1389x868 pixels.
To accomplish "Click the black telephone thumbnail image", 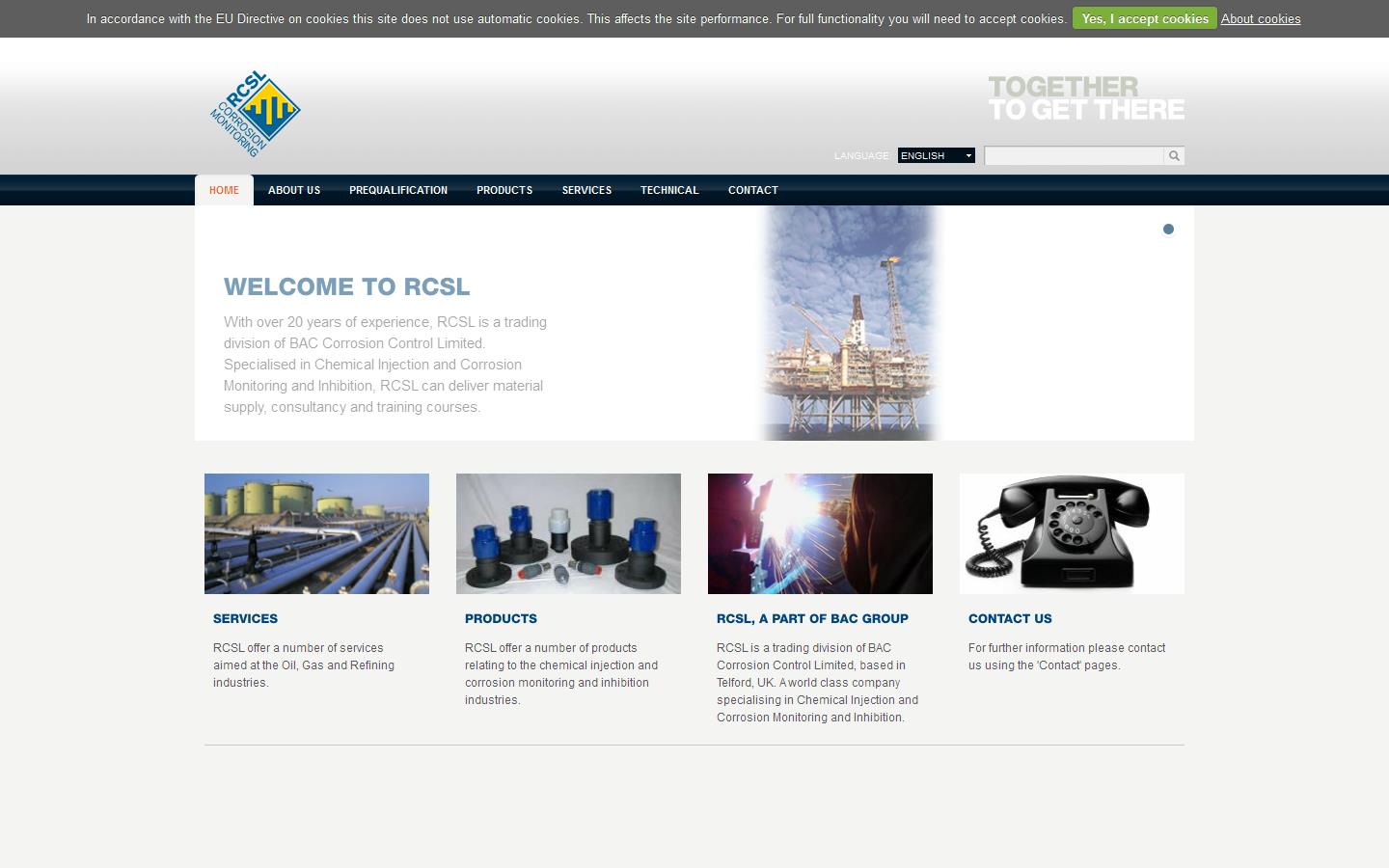I will coord(1072,533).
